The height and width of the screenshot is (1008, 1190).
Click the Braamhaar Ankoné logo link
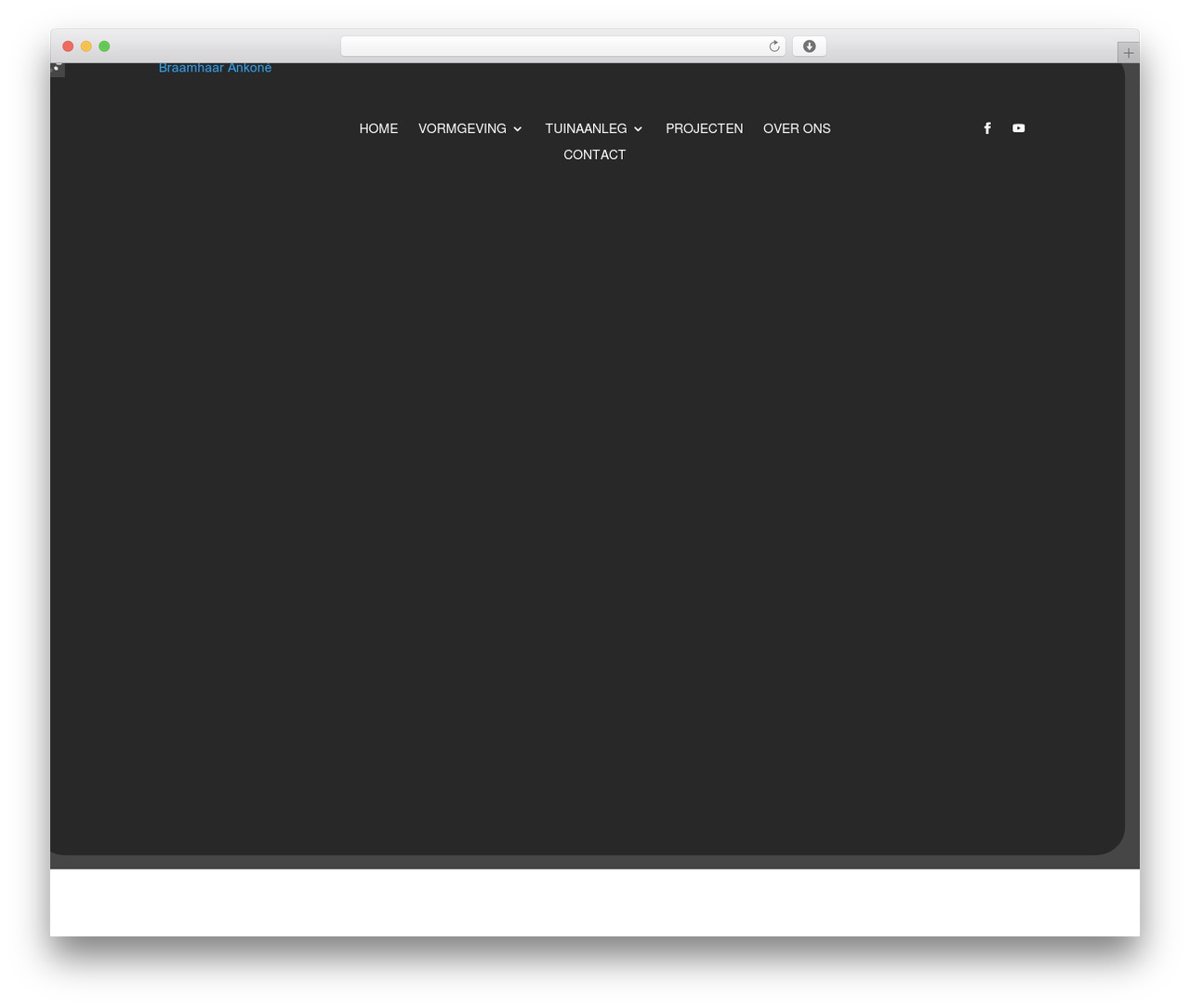point(215,68)
